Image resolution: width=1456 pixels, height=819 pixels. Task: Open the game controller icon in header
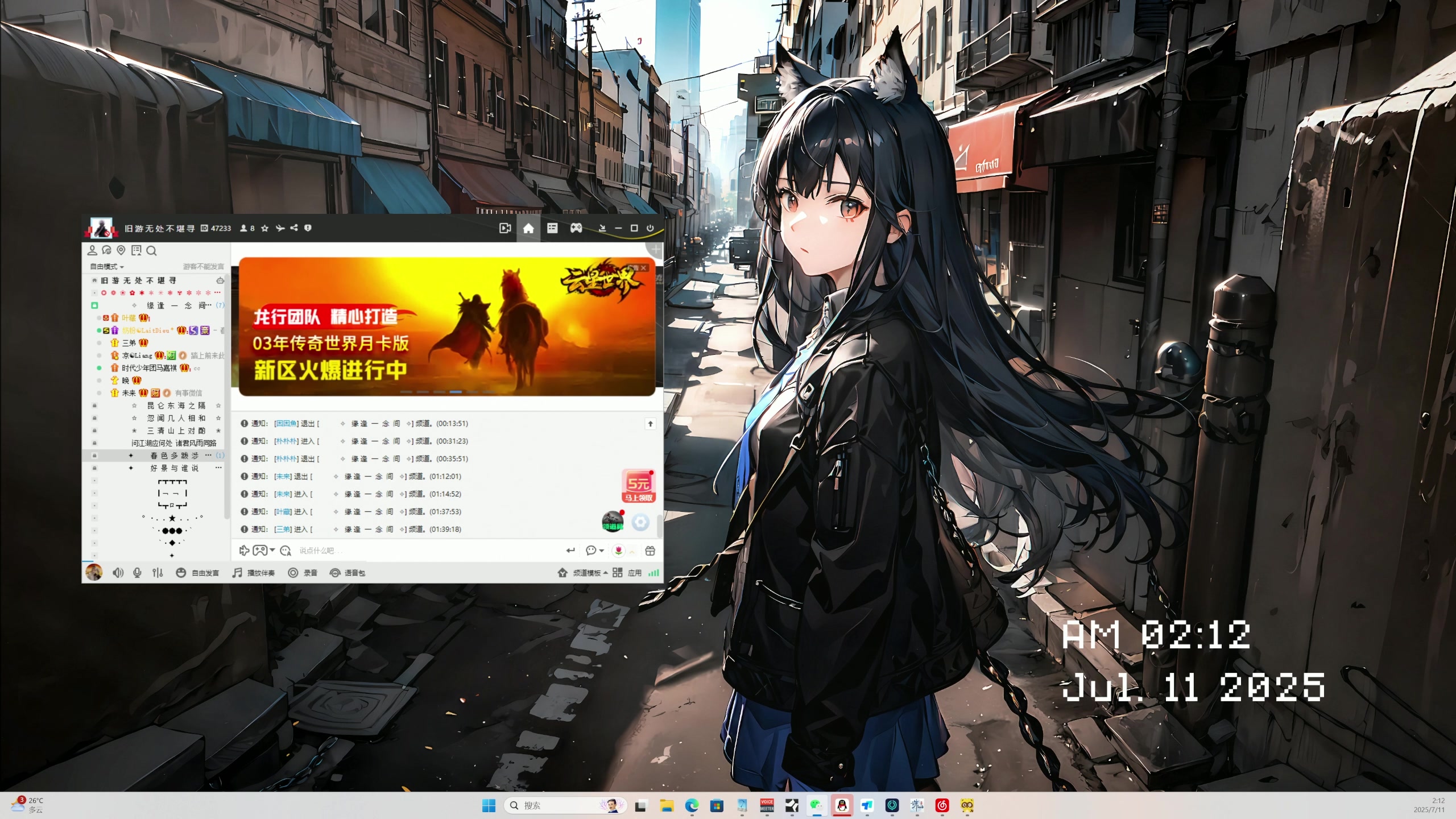(576, 228)
